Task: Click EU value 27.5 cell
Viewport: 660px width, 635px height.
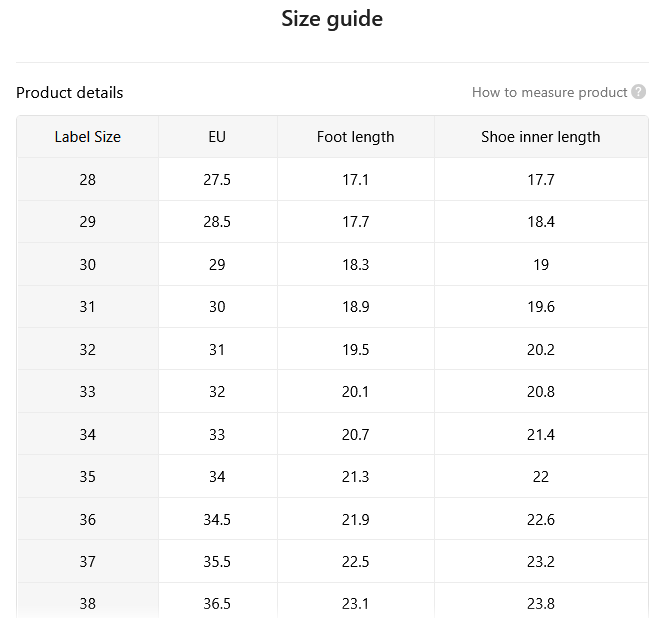Action: click(x=217, y=180)
